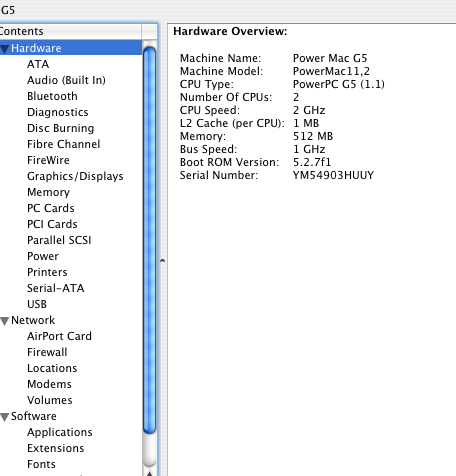Viewport: 456px width, 476px height.
Task: Click the Contents column header
Action: pos(71,31)
